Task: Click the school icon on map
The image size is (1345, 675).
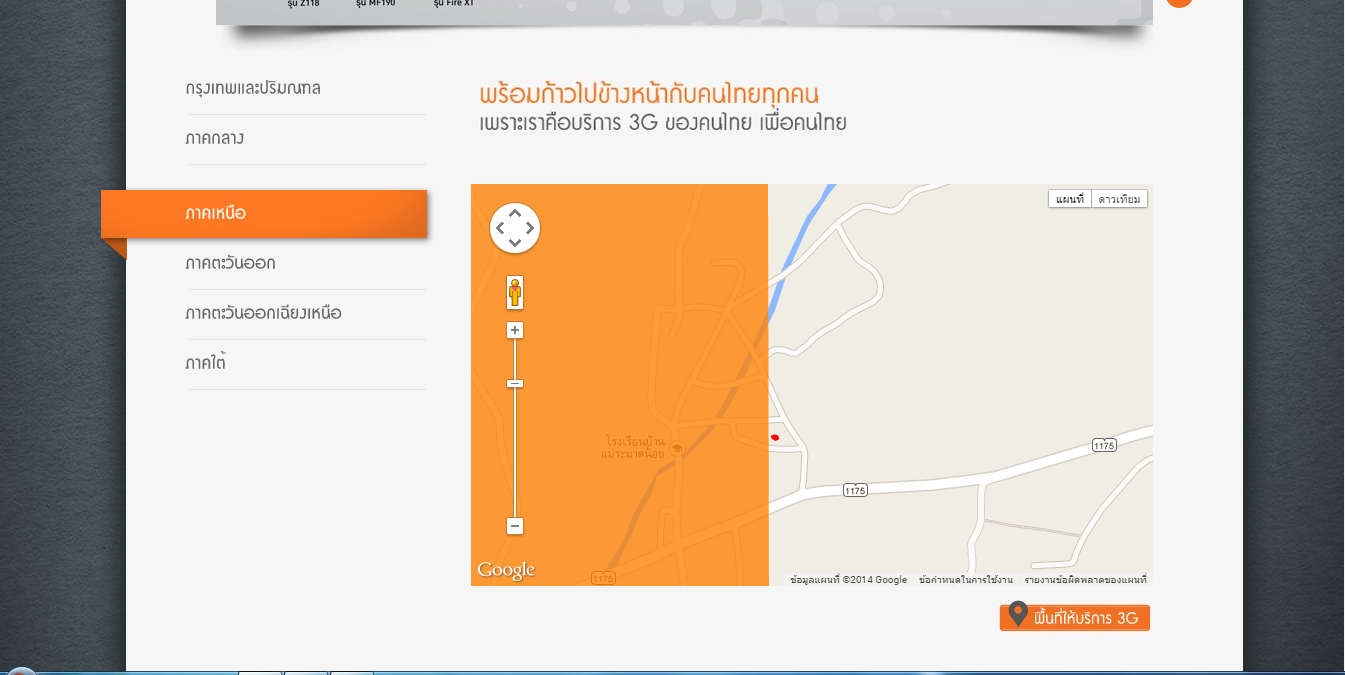Action: [677, 448]
